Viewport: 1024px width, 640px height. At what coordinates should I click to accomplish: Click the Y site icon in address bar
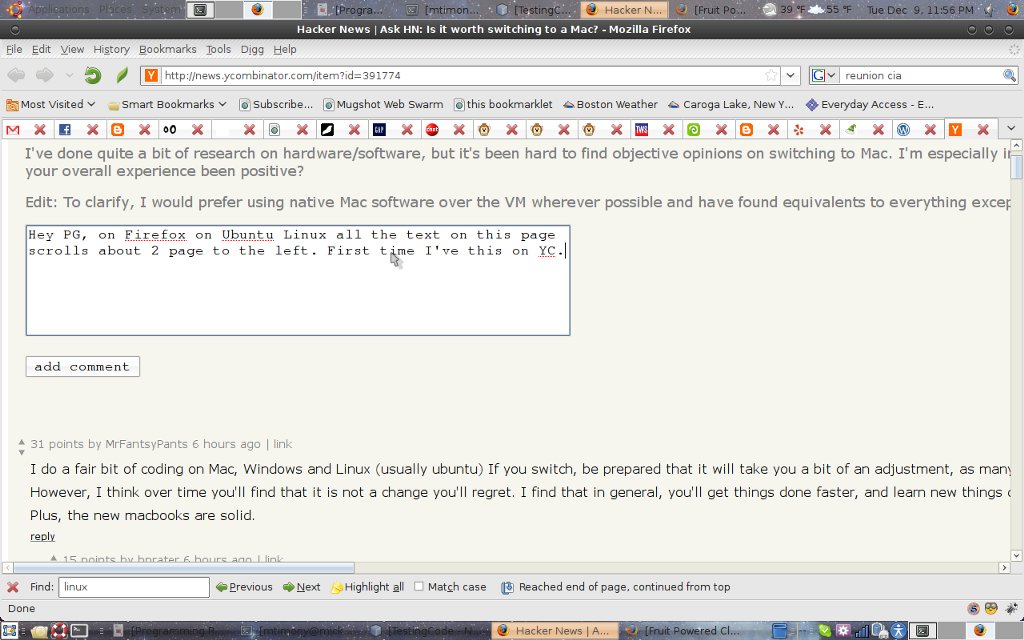pyautogui.click(x=151, y=75)
